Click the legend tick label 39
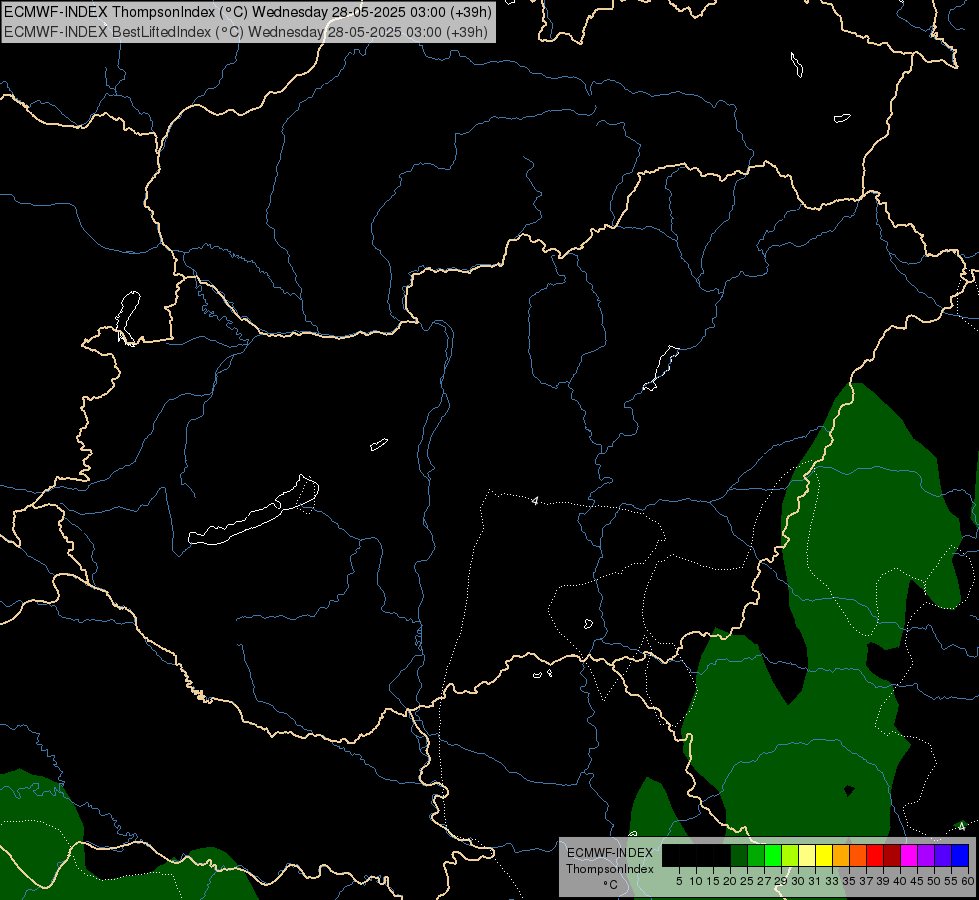Viewport: 979px width, 900px height. click(x=883, y=881)
